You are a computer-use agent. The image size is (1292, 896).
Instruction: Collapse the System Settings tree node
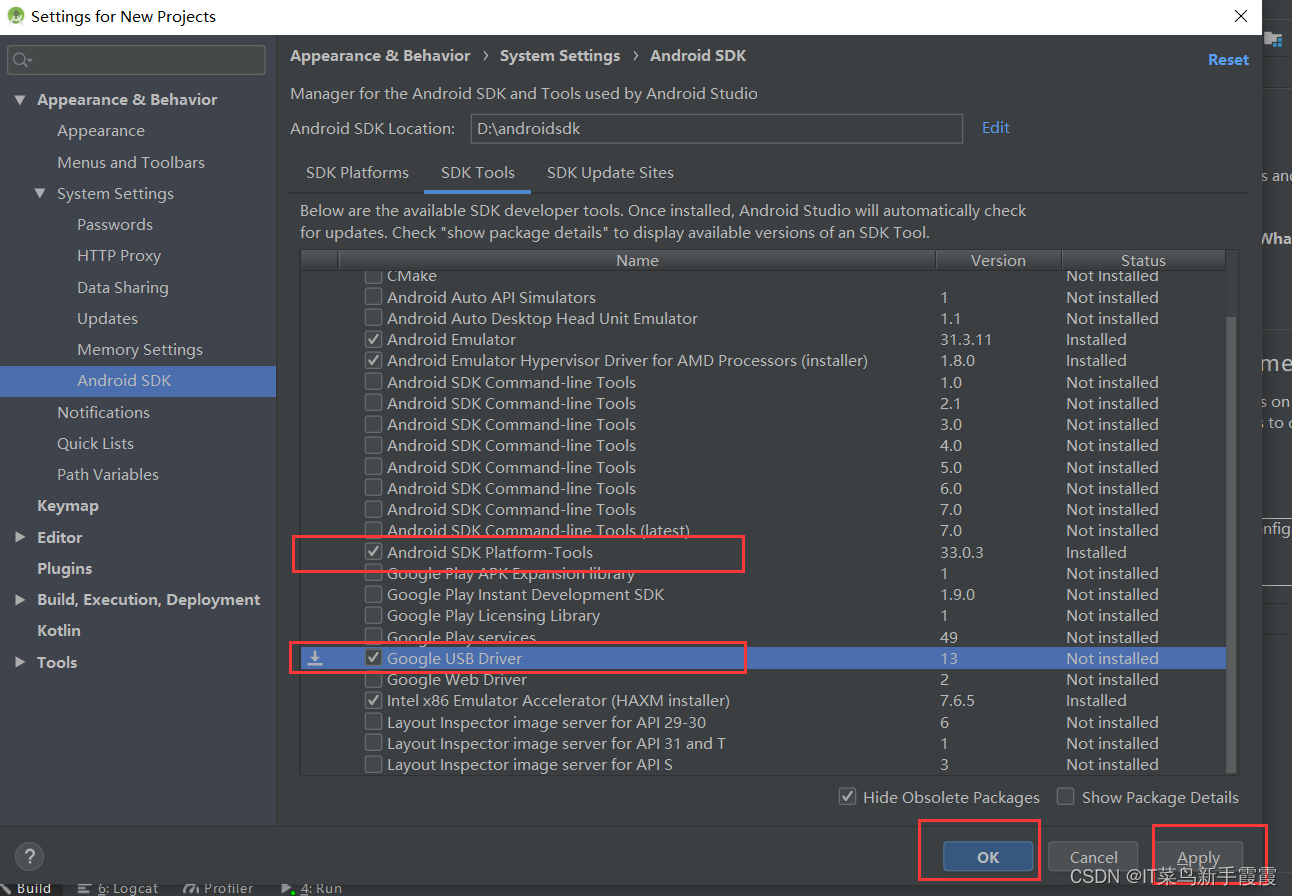tap(40, 193)
